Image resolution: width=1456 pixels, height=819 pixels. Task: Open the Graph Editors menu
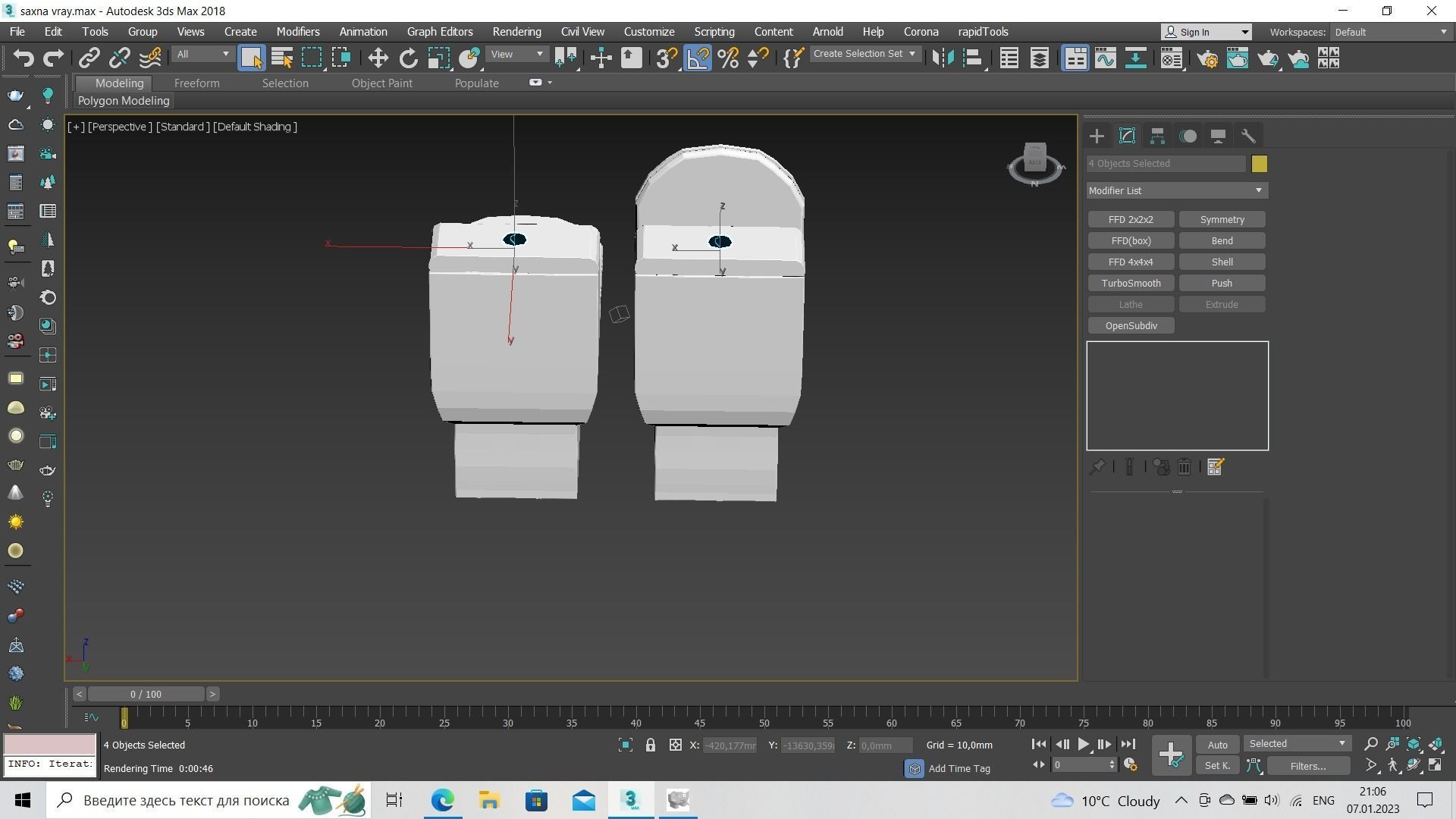440,32
